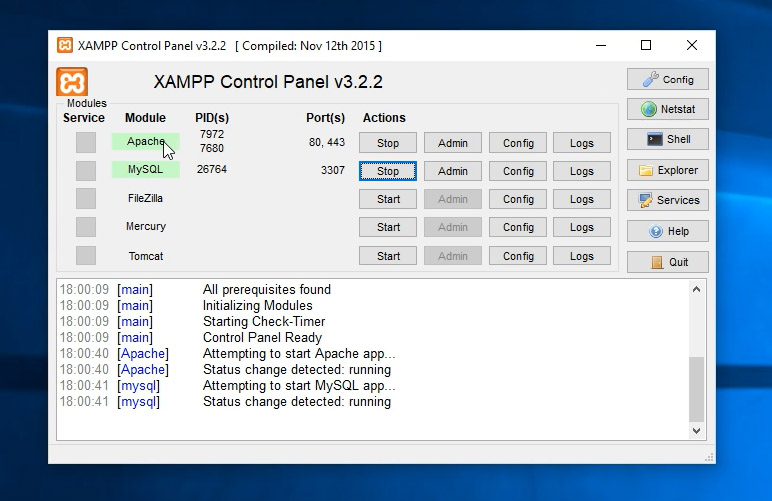Screen dimensions: 772x501
Task: Open Services from the right sidebar
Action: point(667,200)
